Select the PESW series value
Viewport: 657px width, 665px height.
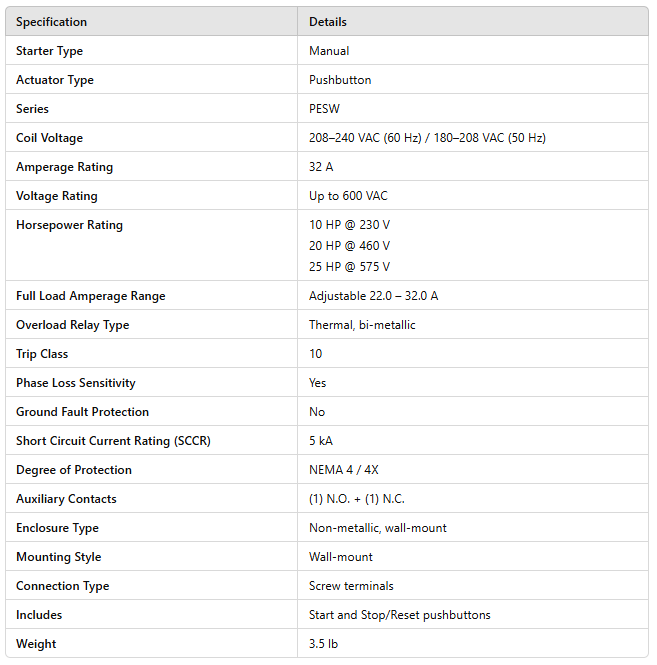324,109
